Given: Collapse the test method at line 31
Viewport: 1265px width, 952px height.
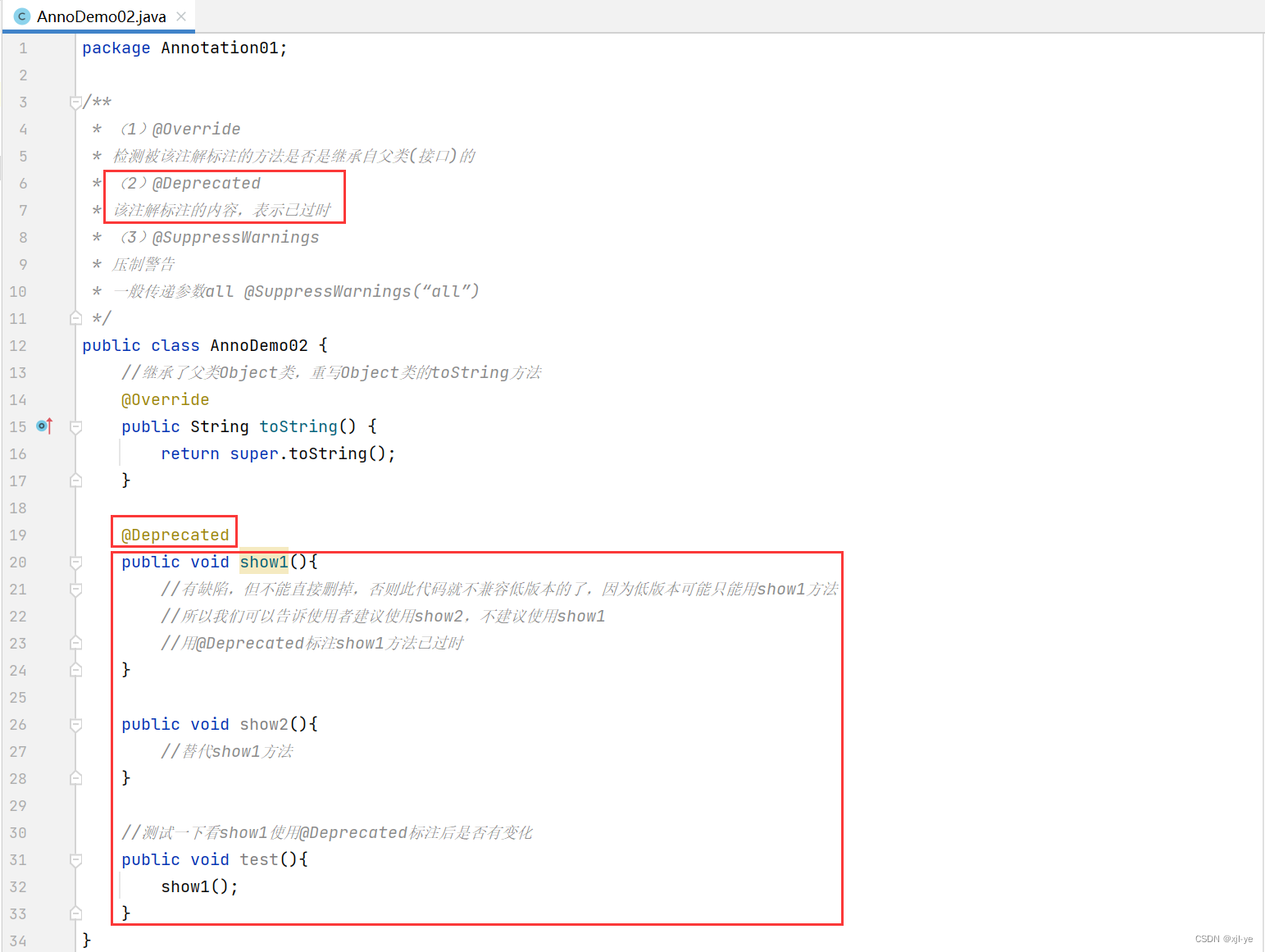Looking at the screenshot, I should click(x=75, y=859).
